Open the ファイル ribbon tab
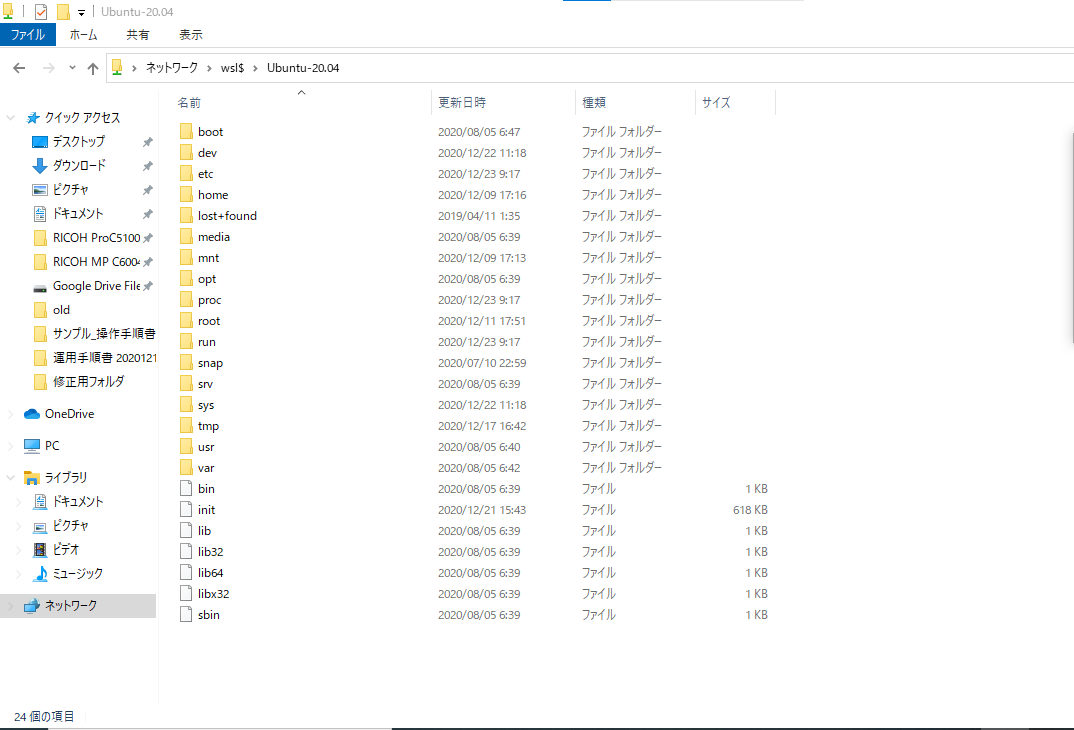Viewport: 1074px width, 730px height. point(27,34)
